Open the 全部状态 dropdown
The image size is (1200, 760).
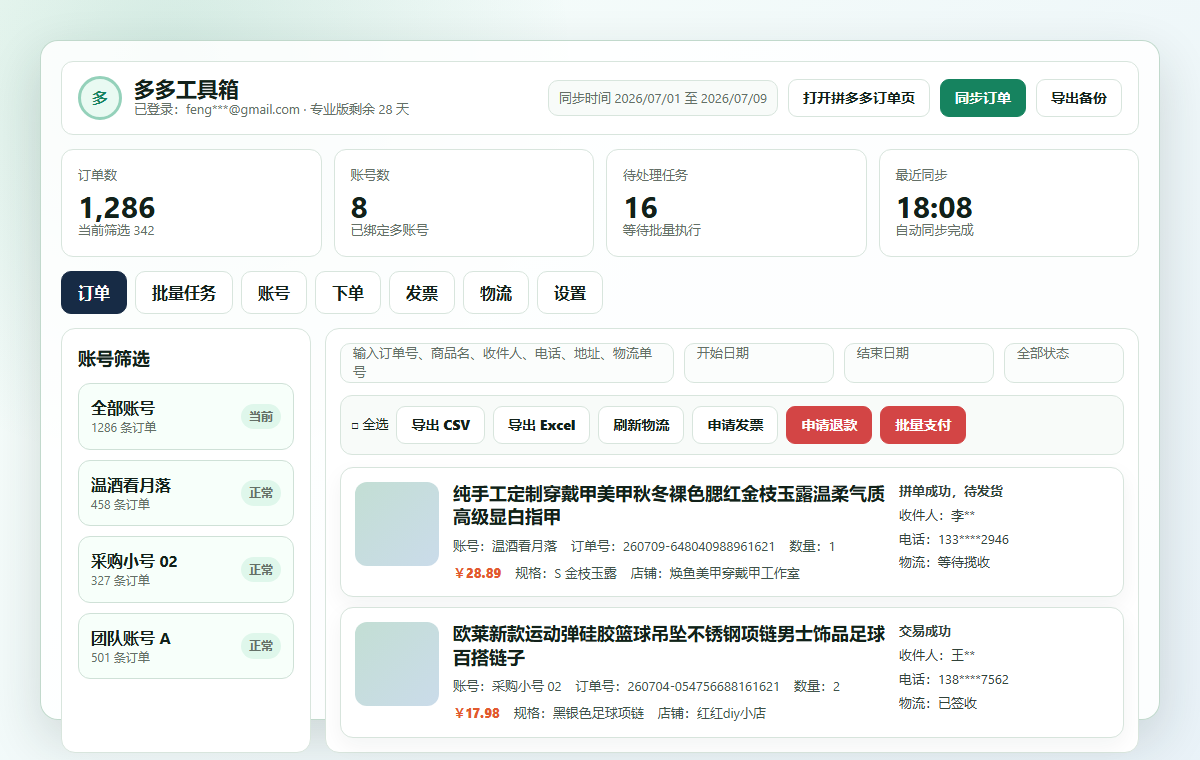point(1064,363)
